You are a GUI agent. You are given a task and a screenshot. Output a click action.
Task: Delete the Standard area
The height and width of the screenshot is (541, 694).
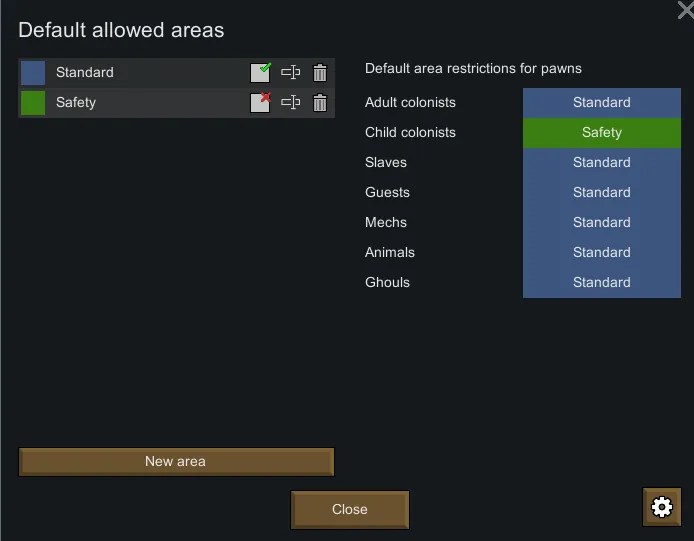[320, 73]
